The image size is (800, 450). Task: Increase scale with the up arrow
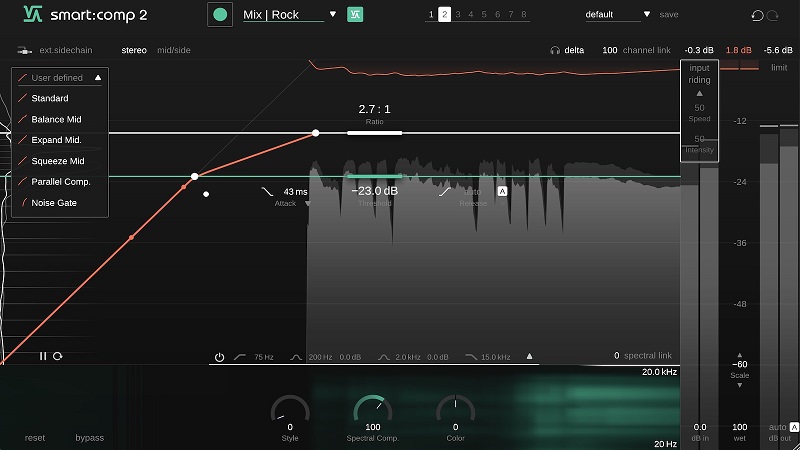pos(740,355)
